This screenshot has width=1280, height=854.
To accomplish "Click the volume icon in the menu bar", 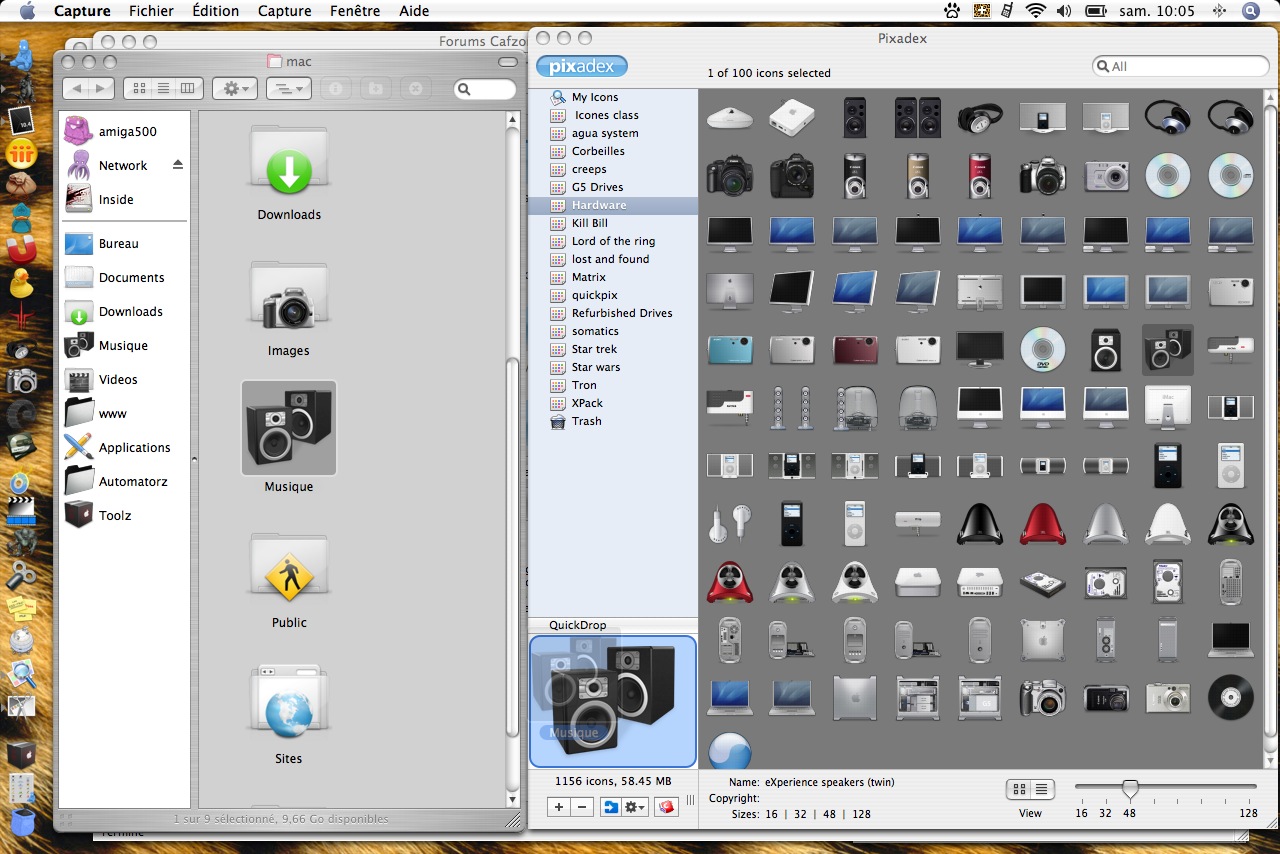I will (x=1064, y=11).
